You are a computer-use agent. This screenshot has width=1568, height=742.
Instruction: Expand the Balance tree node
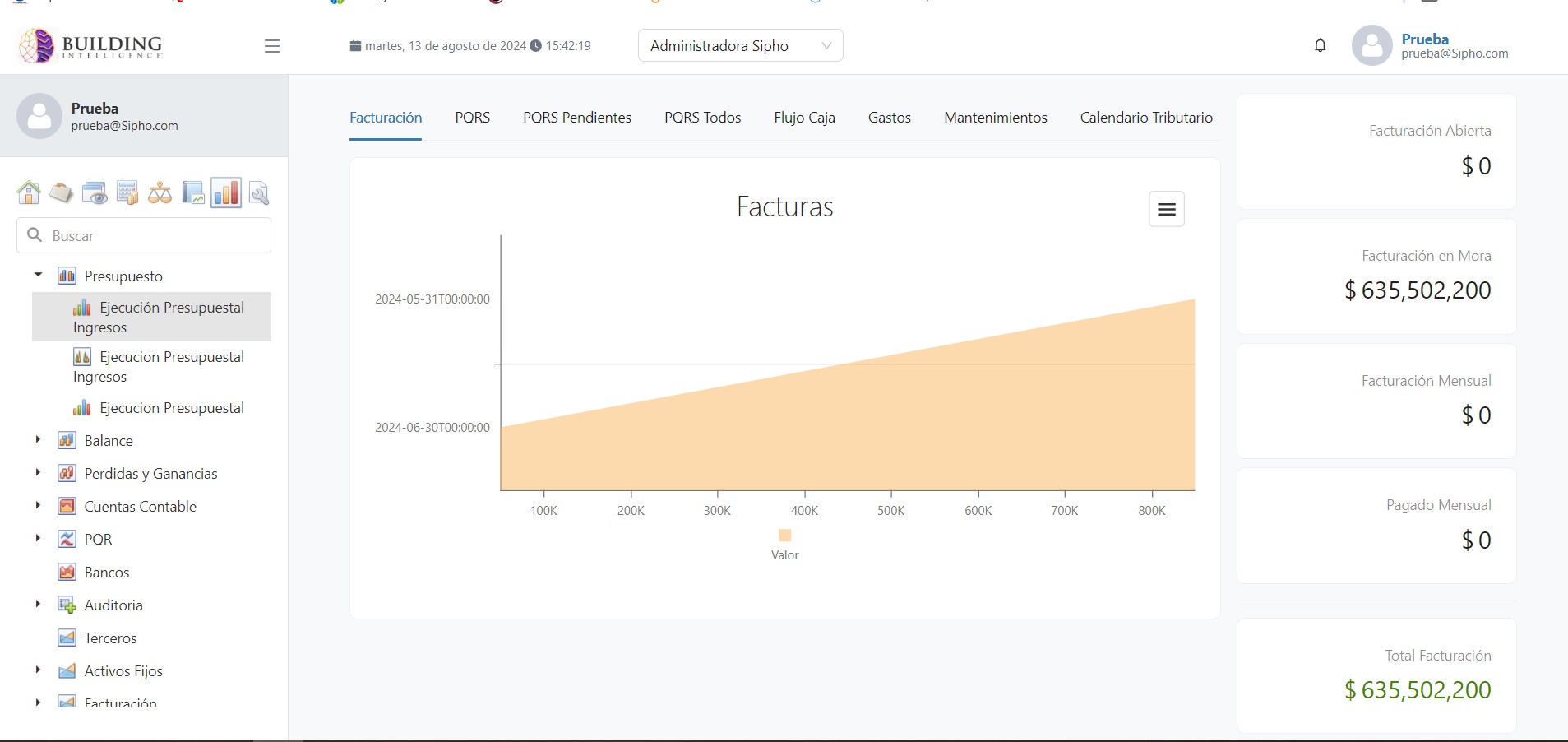click(38, 440)
